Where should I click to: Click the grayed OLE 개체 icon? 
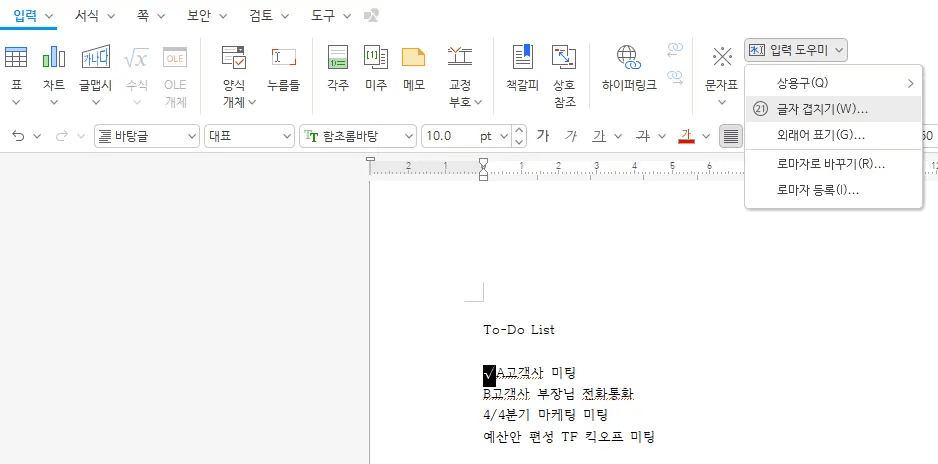175,58
